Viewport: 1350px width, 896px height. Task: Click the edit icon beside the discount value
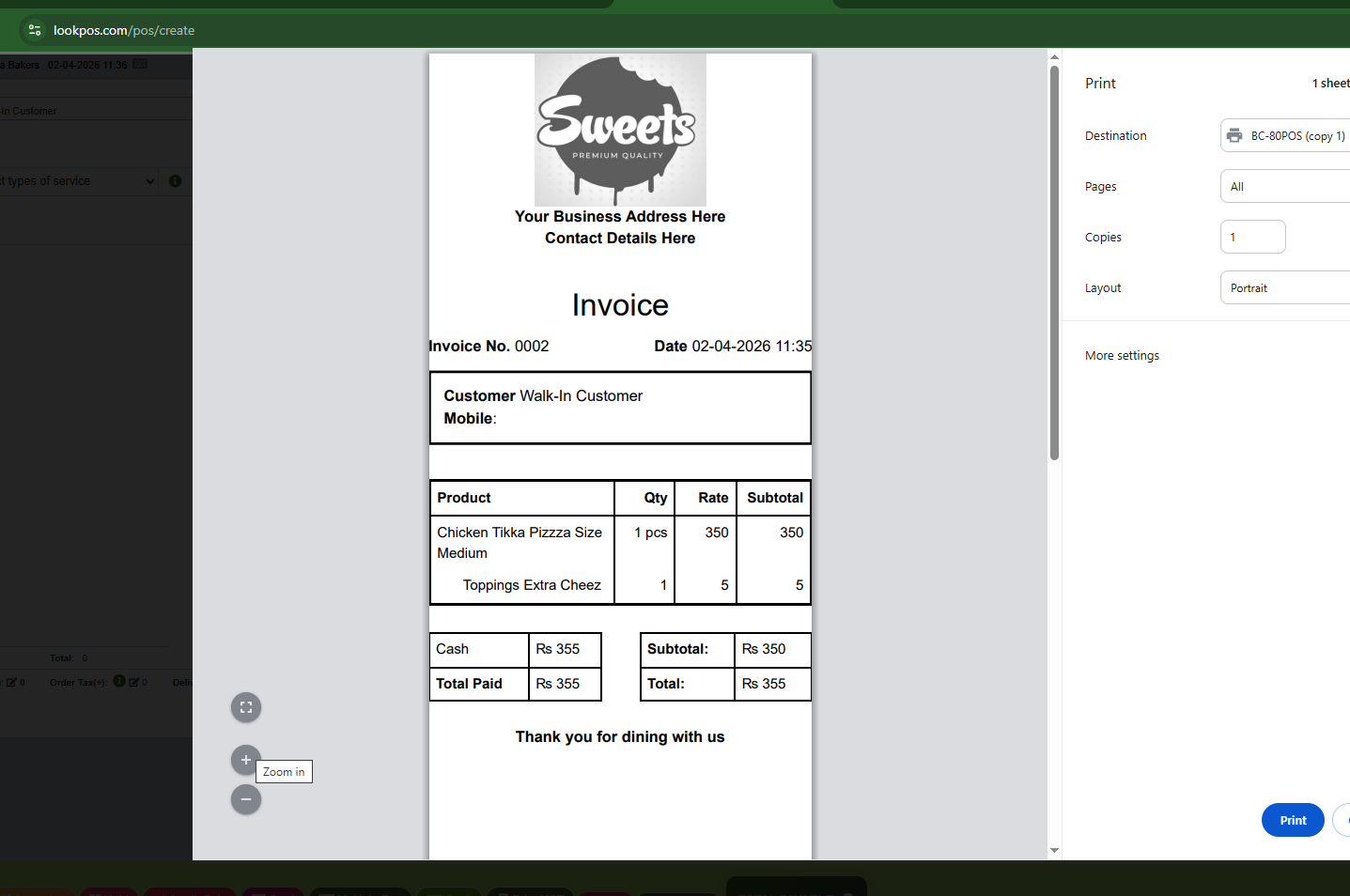click(11, 681)
